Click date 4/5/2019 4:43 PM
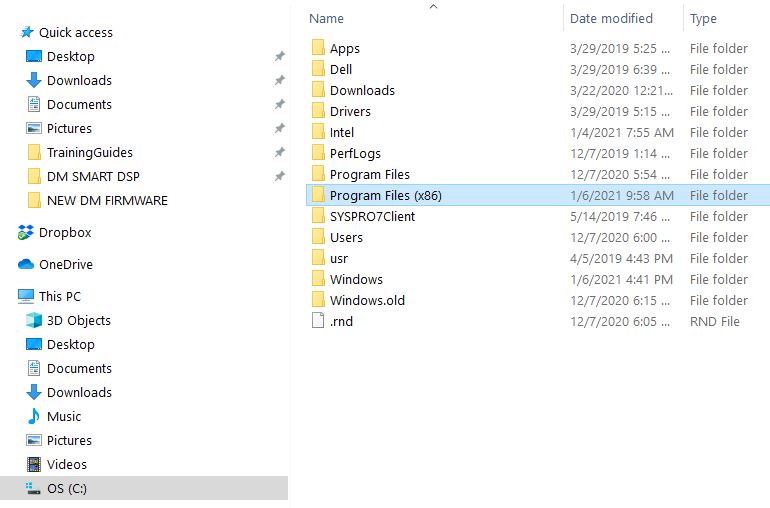The width and height of the screenshot is (770, 508). point(621,258)
